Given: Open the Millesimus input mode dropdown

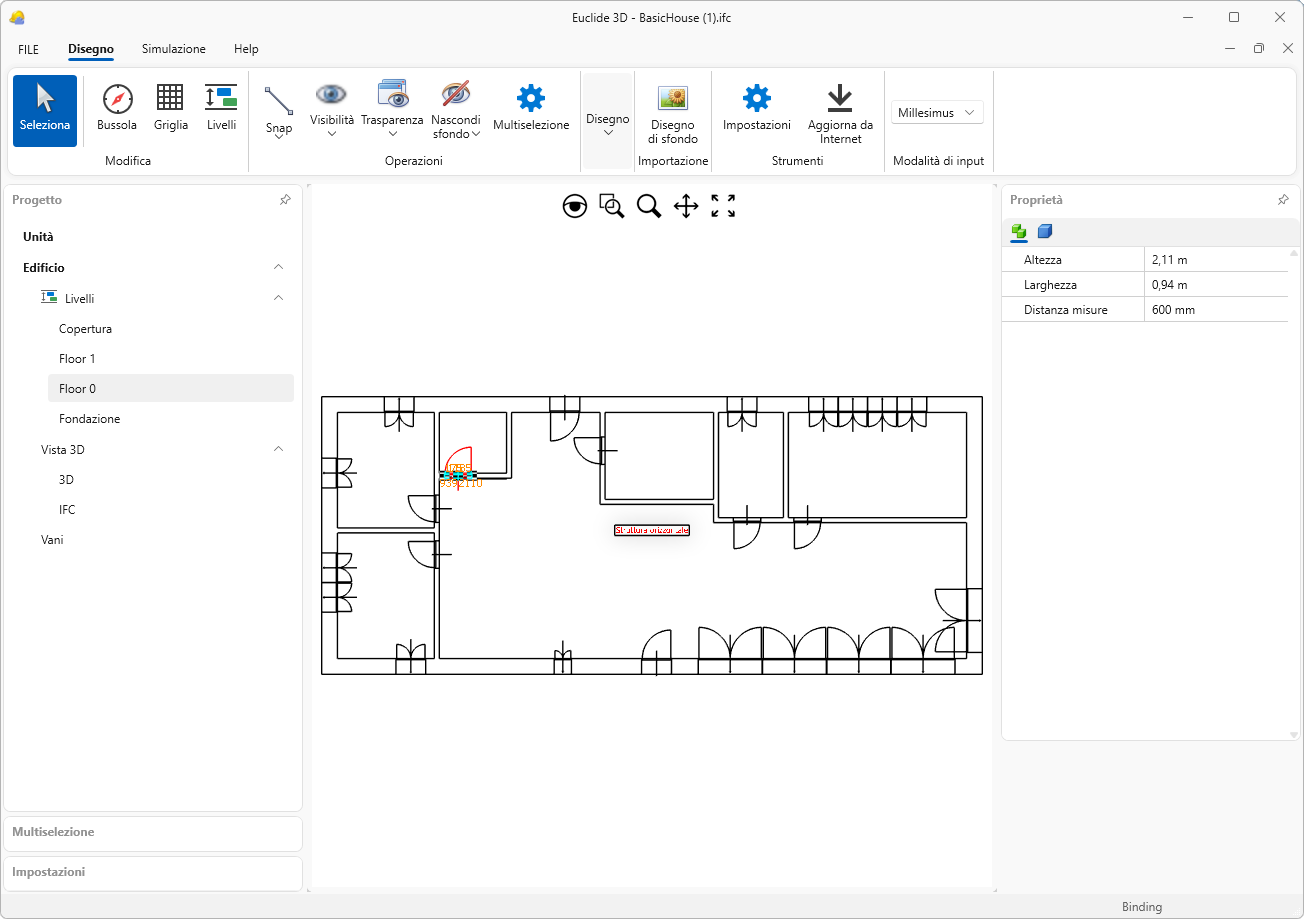Looking at the screenshot, I should tap(937, 113).
